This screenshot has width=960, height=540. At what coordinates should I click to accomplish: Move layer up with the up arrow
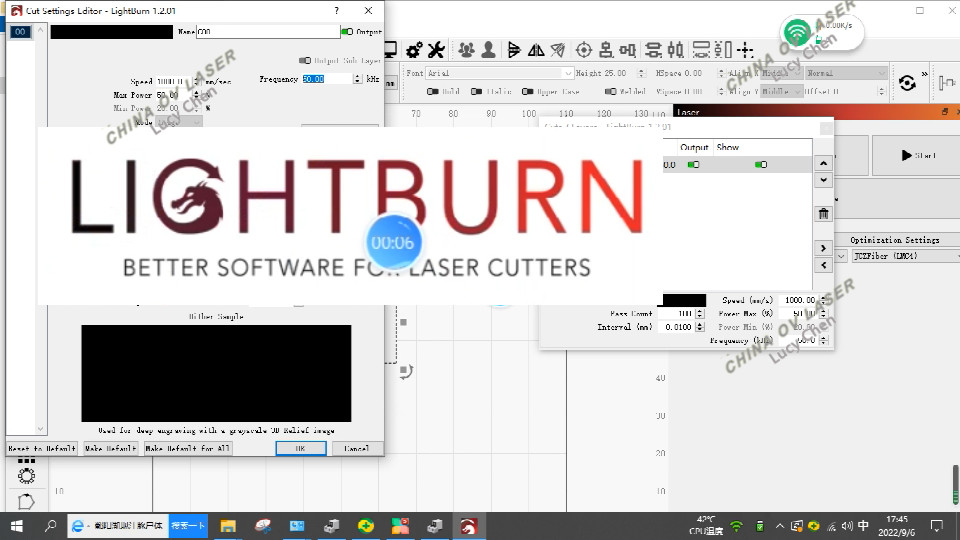[x=823, y=164]
